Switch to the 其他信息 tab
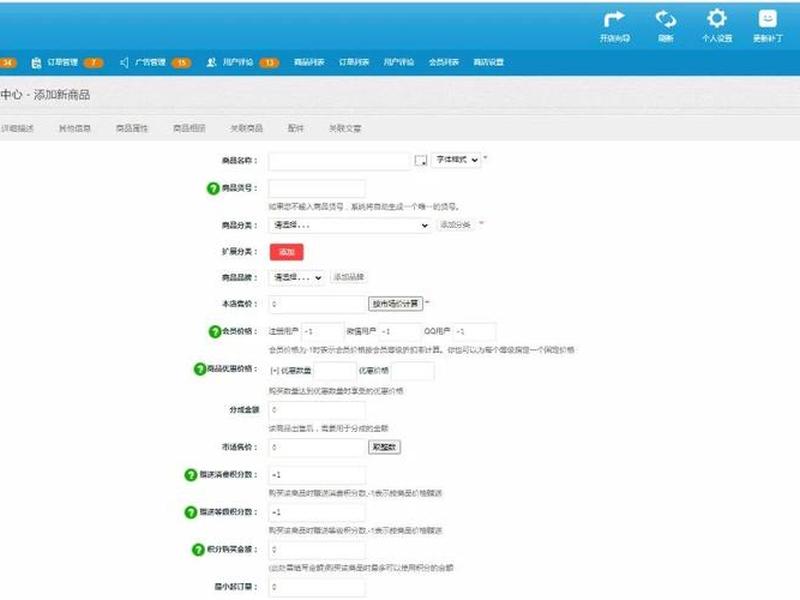The height and width of the screenshot is (600, 800). (x=74, y=129)
